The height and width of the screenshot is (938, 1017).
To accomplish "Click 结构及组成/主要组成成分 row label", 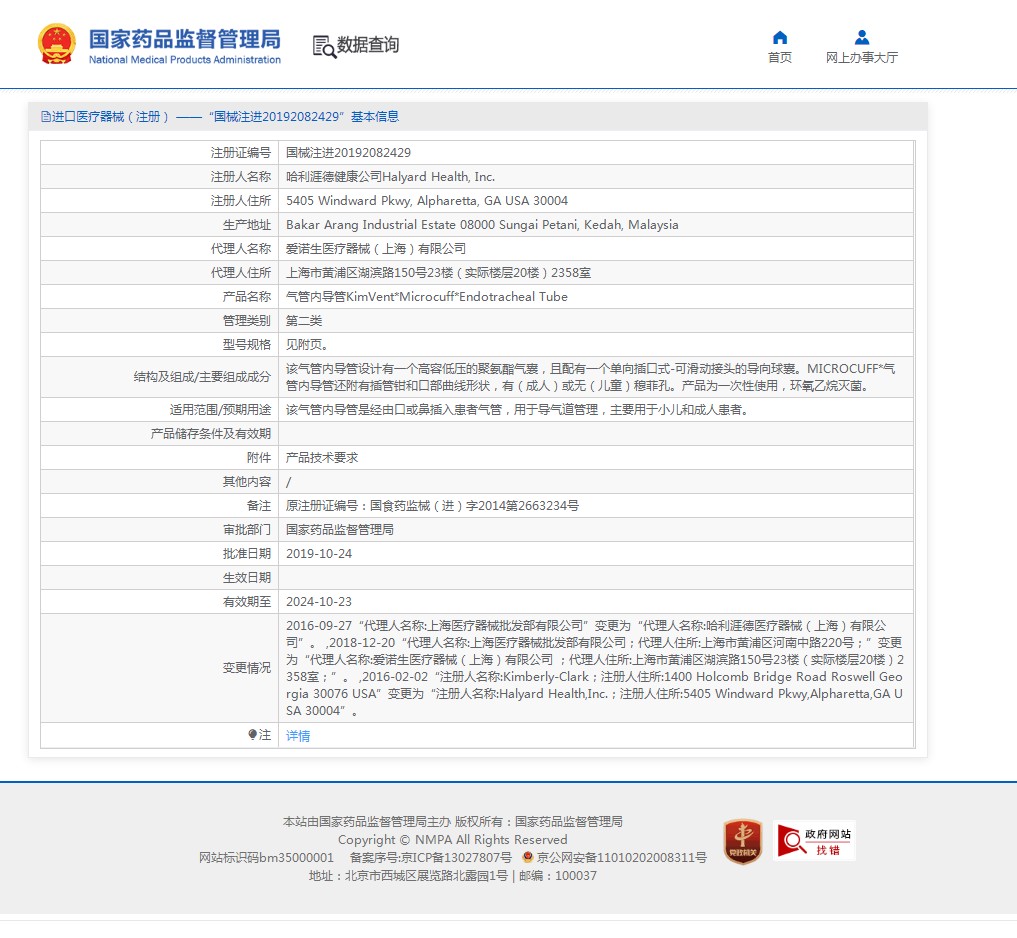I will 202,377.
